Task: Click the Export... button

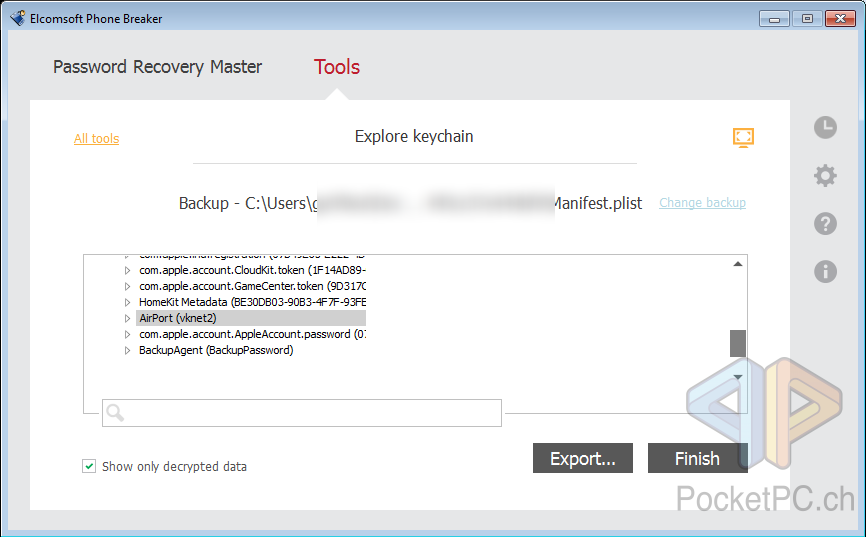Action: (583, 458)
